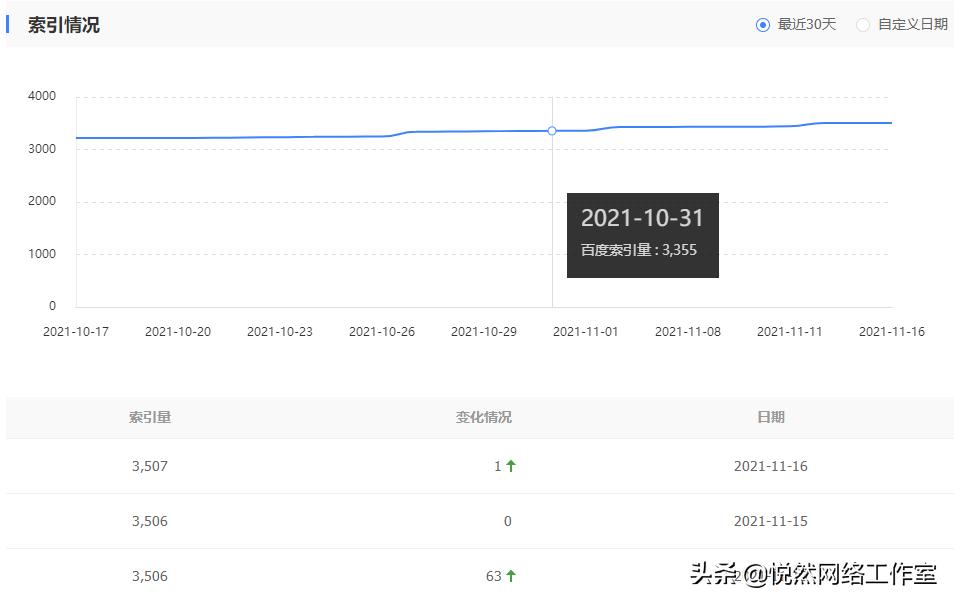Viewport: 954px width, 603px height.
Task: Click the 2021-10-17 axis label
Action: tap(76, 330)
